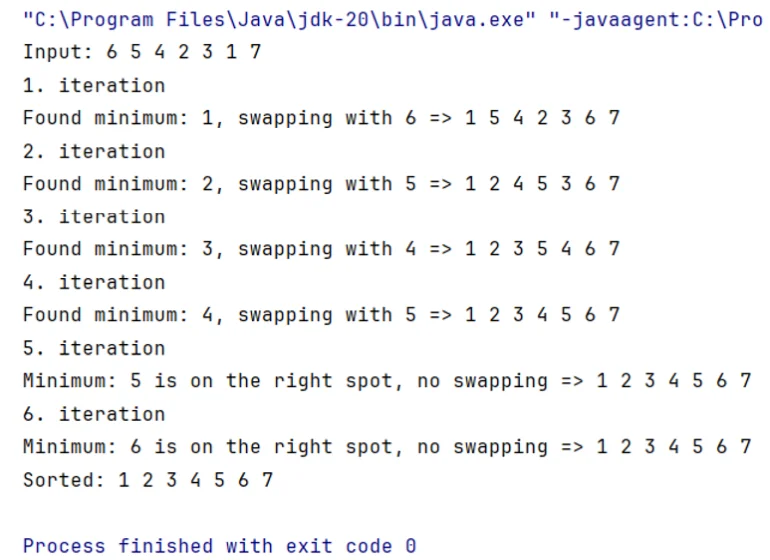Click the "3. iteration" line
This screenshot has height=560, width=770.
pos(94,217)
